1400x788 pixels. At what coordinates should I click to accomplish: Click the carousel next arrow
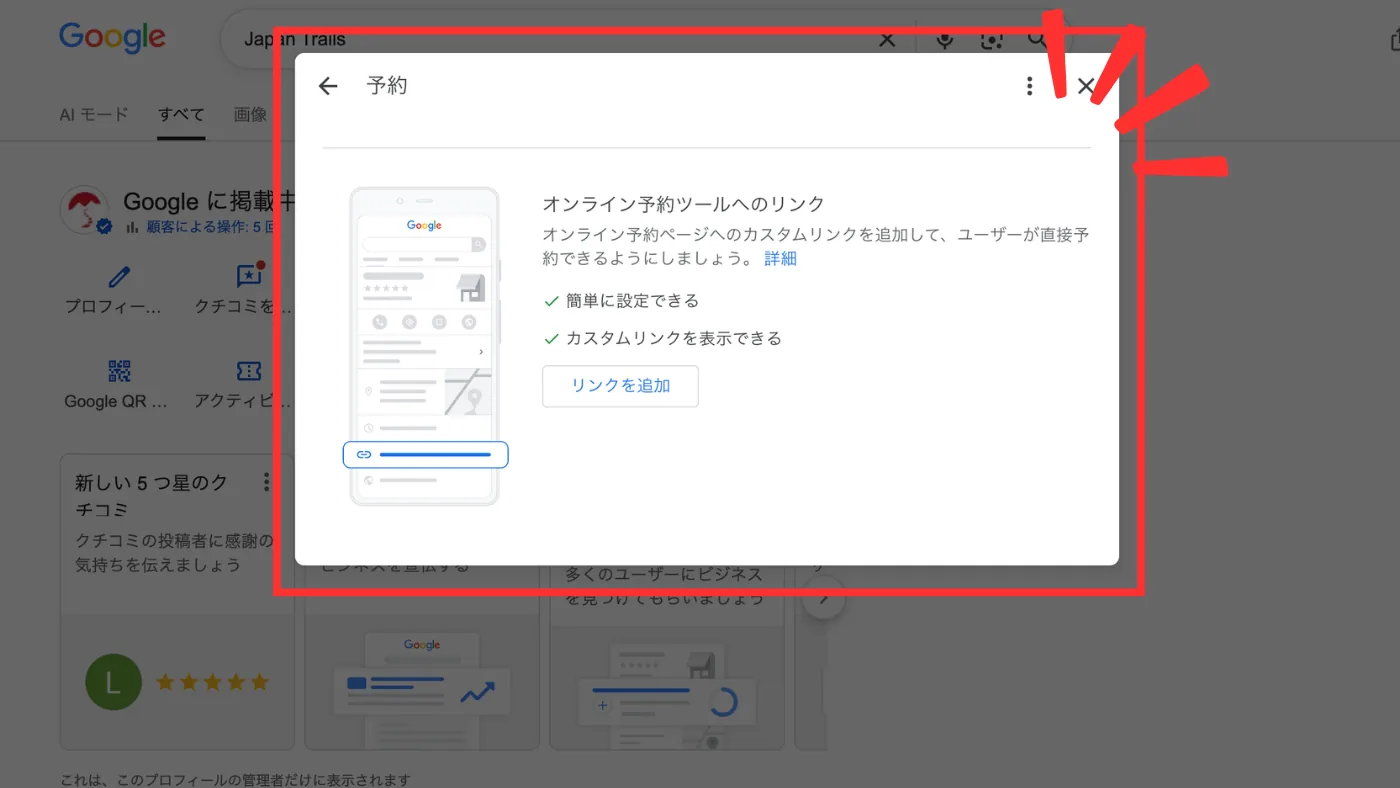coord(824,599)
